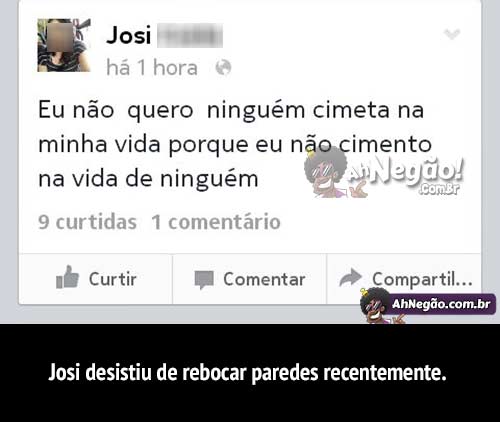This screenshot has width=500, height=422.
Task: Open the post options chevron
Action: tap(452, 33)
